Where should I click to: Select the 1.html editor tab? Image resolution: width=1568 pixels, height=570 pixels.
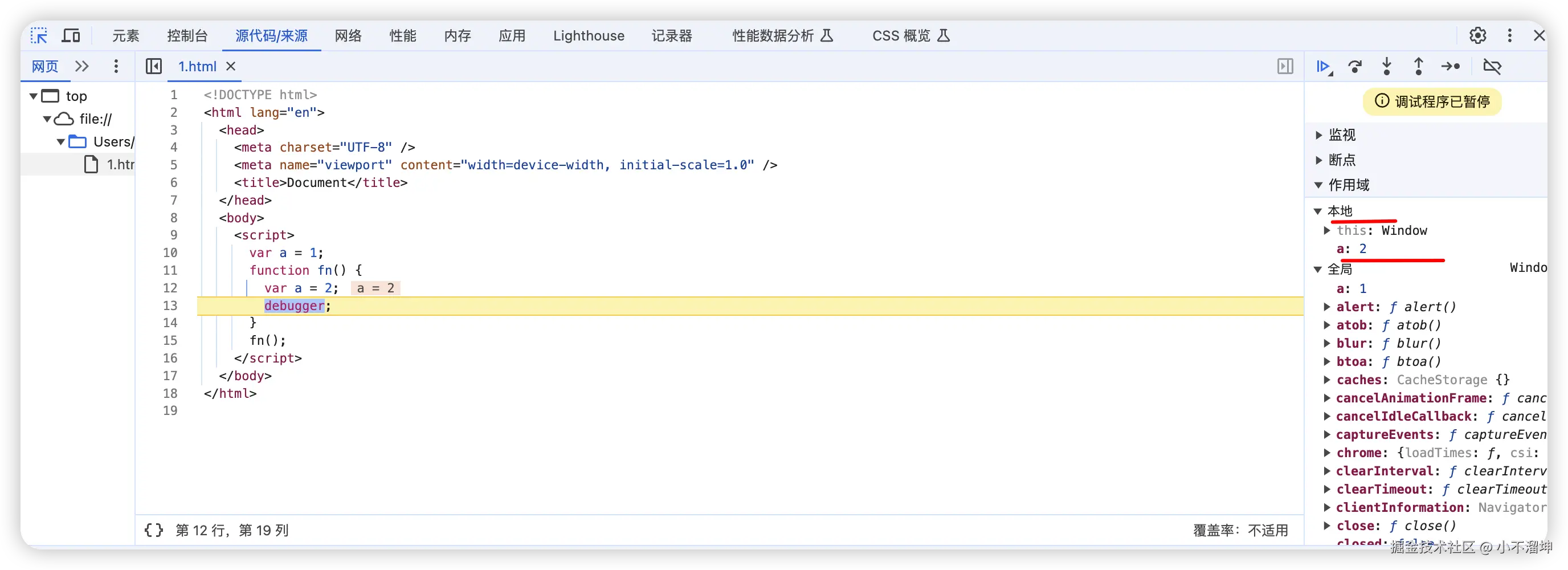point(197,66)
